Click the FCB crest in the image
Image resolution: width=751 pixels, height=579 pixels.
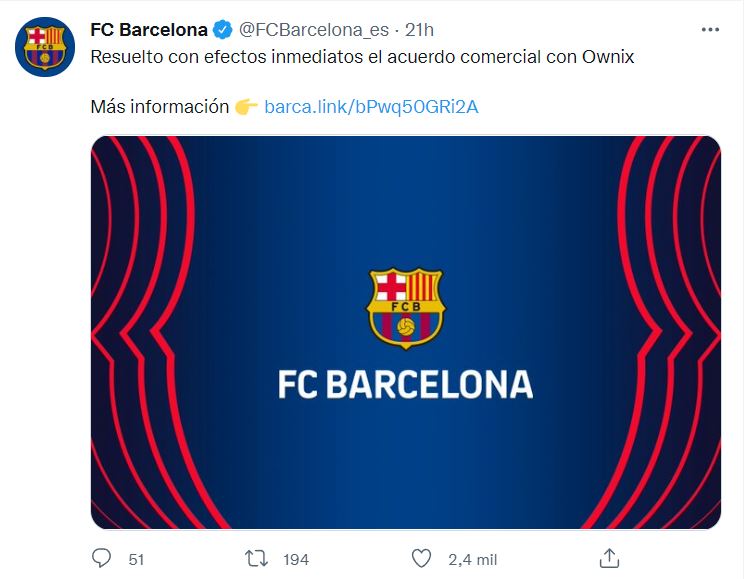tap(406, 308)
